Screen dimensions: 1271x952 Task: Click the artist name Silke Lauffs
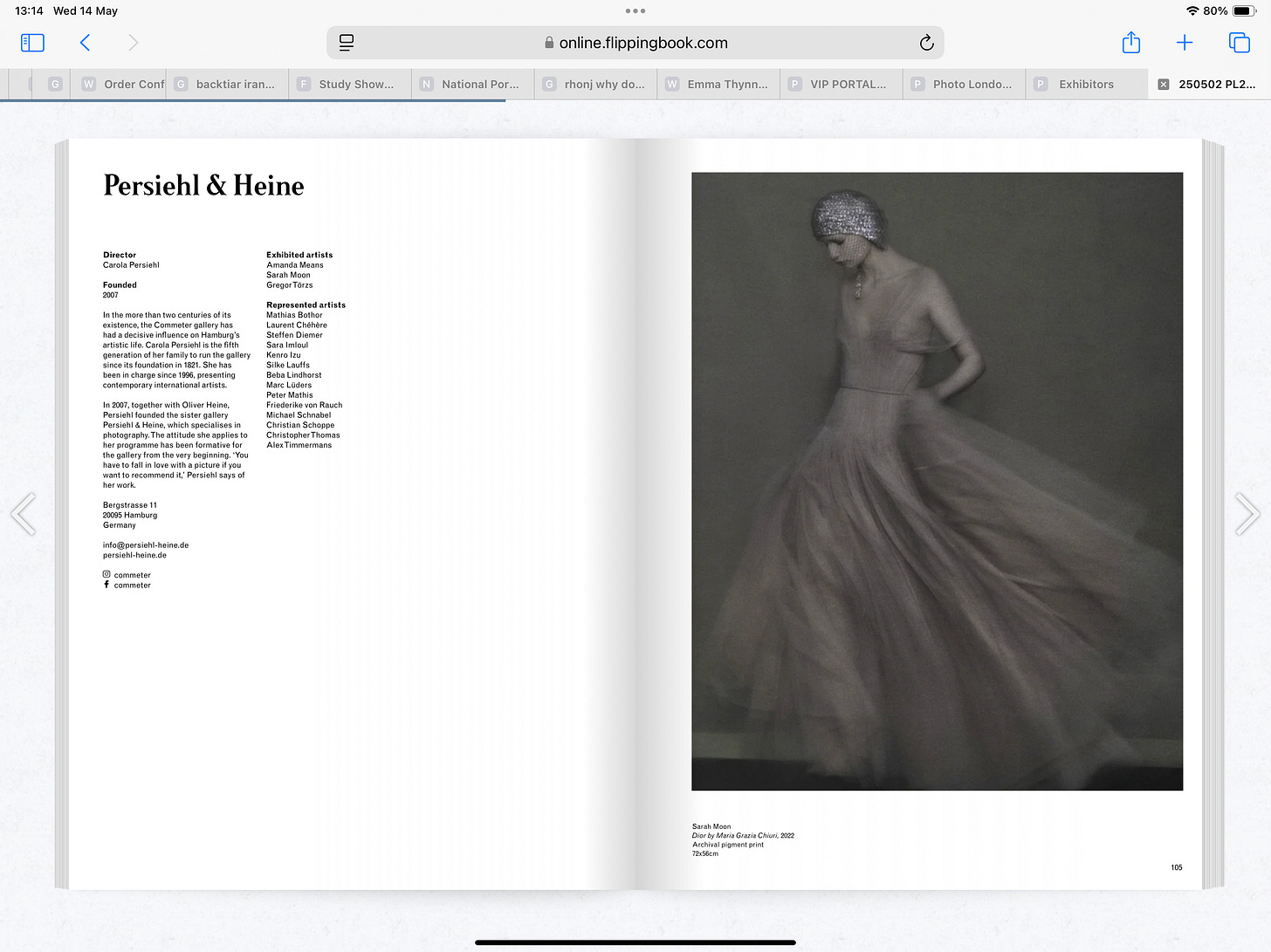coord(288,366)
